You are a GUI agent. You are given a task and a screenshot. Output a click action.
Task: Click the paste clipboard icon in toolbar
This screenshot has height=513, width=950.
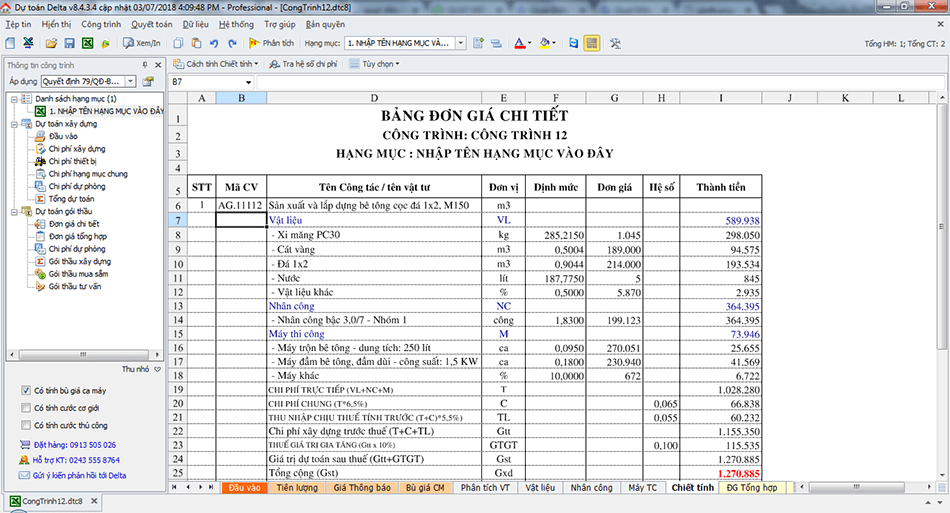click(x=196, y=44)
